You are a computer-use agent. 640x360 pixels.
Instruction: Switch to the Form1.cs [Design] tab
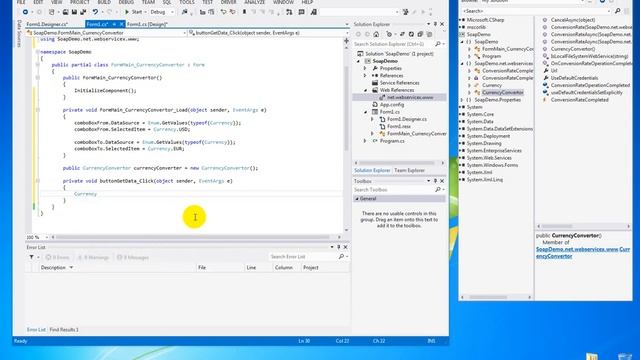[x=147, y=24]
